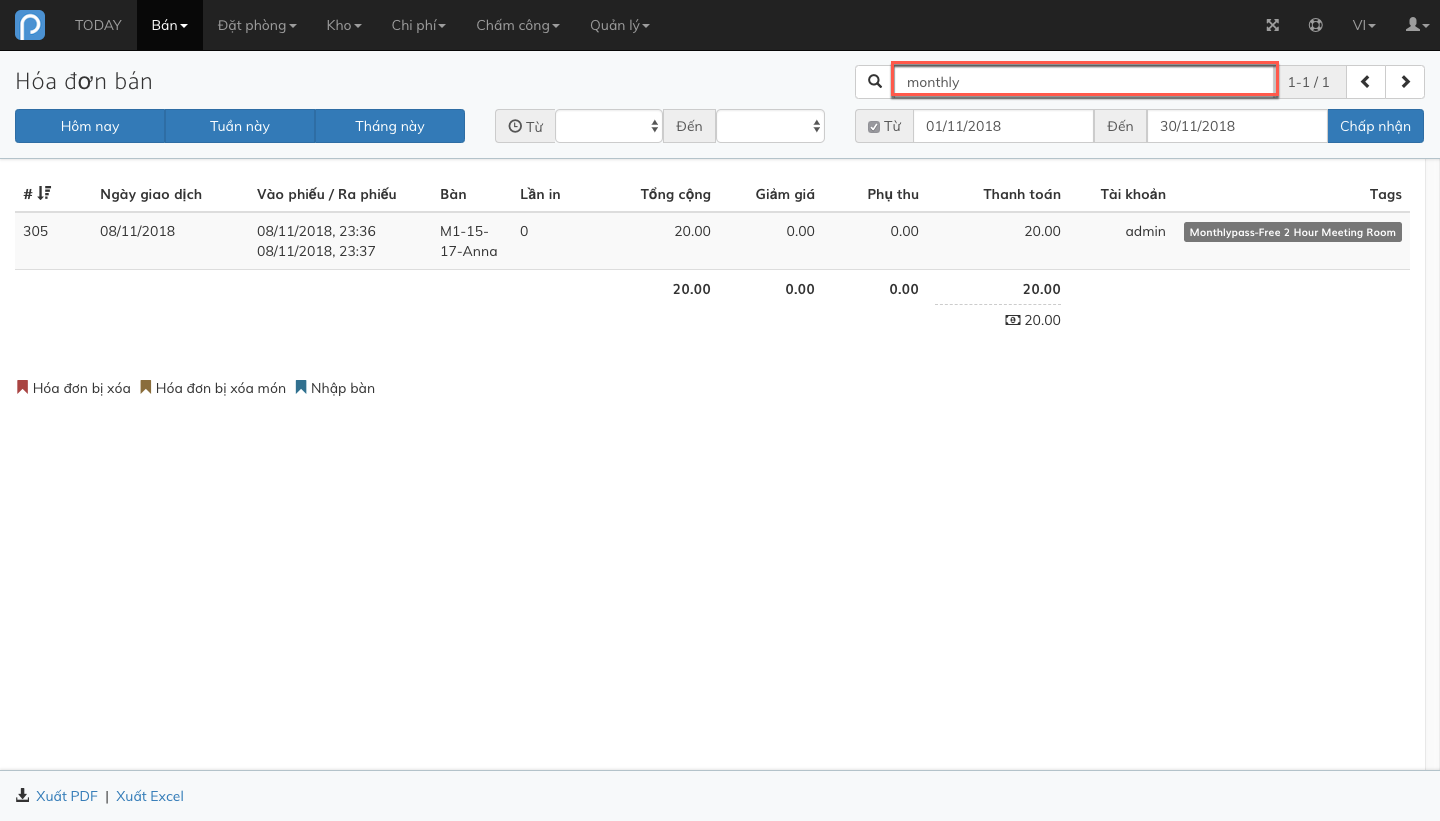Export the list via Xuất Excel

150,796
